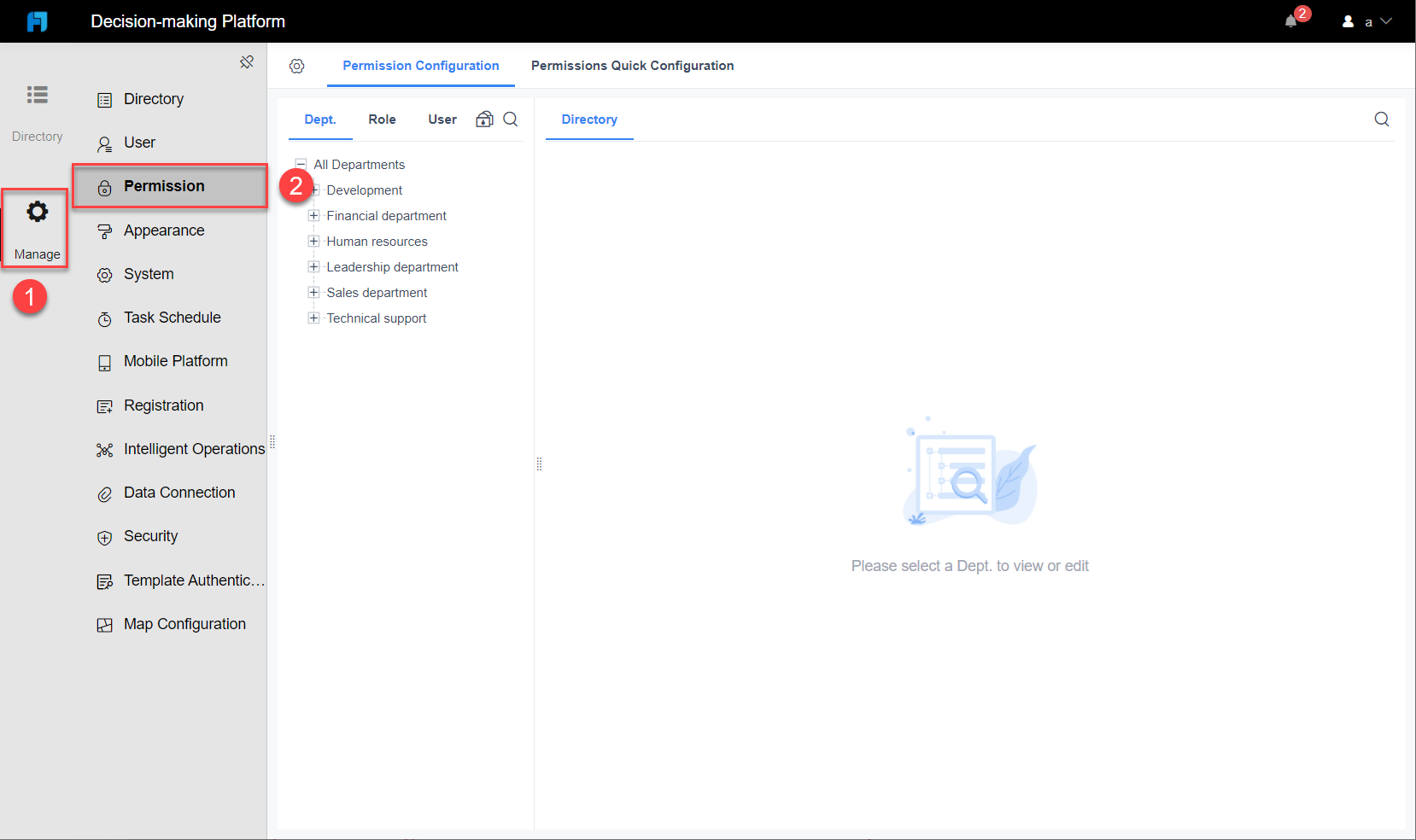1416x840 pixels.
Task: Collapse the All Departments node
Action: tap(301, 164)
